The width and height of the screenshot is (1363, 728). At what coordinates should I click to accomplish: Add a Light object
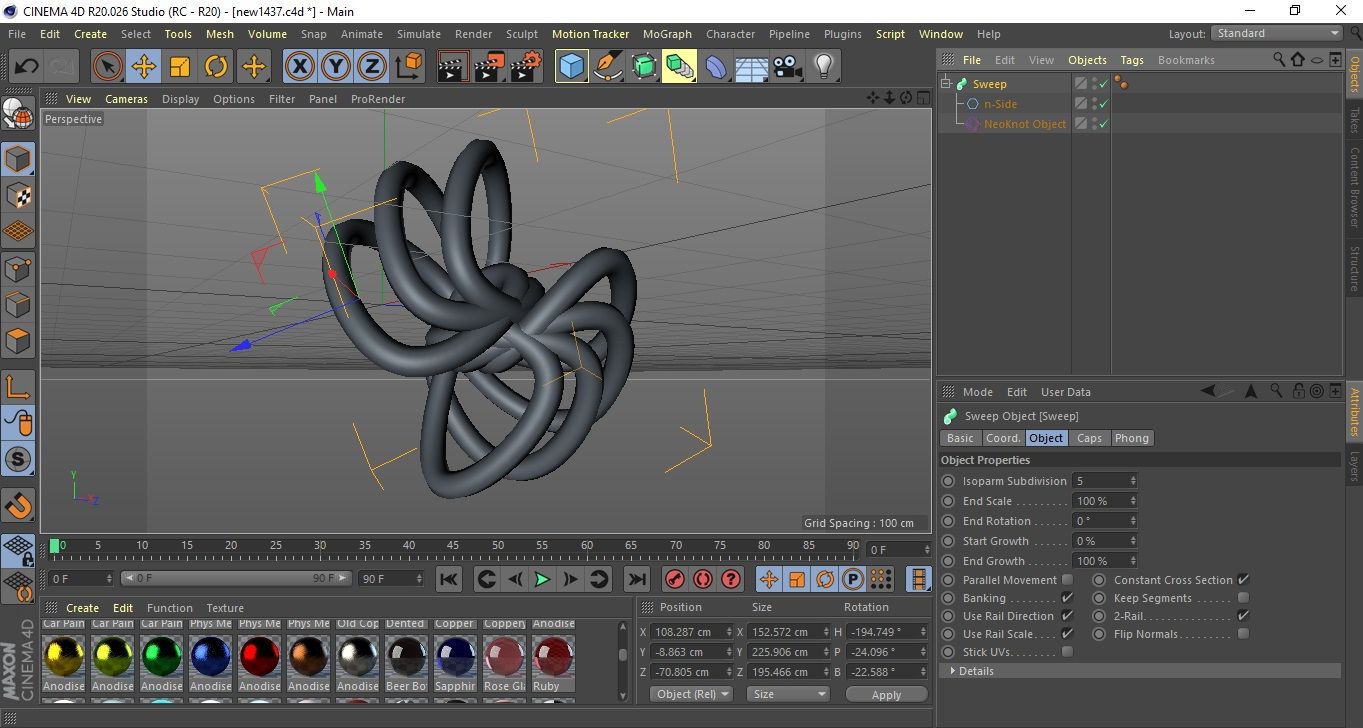point(823,67)
